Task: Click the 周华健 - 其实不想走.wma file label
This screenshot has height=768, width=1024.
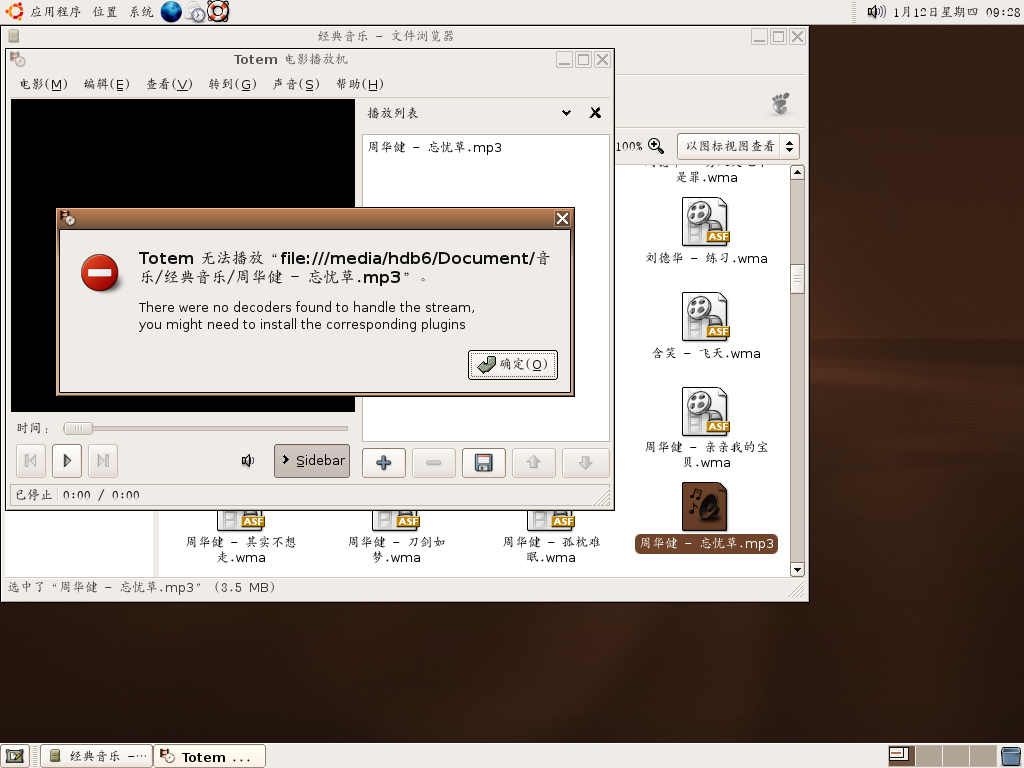Action: [x=241, y=550]
